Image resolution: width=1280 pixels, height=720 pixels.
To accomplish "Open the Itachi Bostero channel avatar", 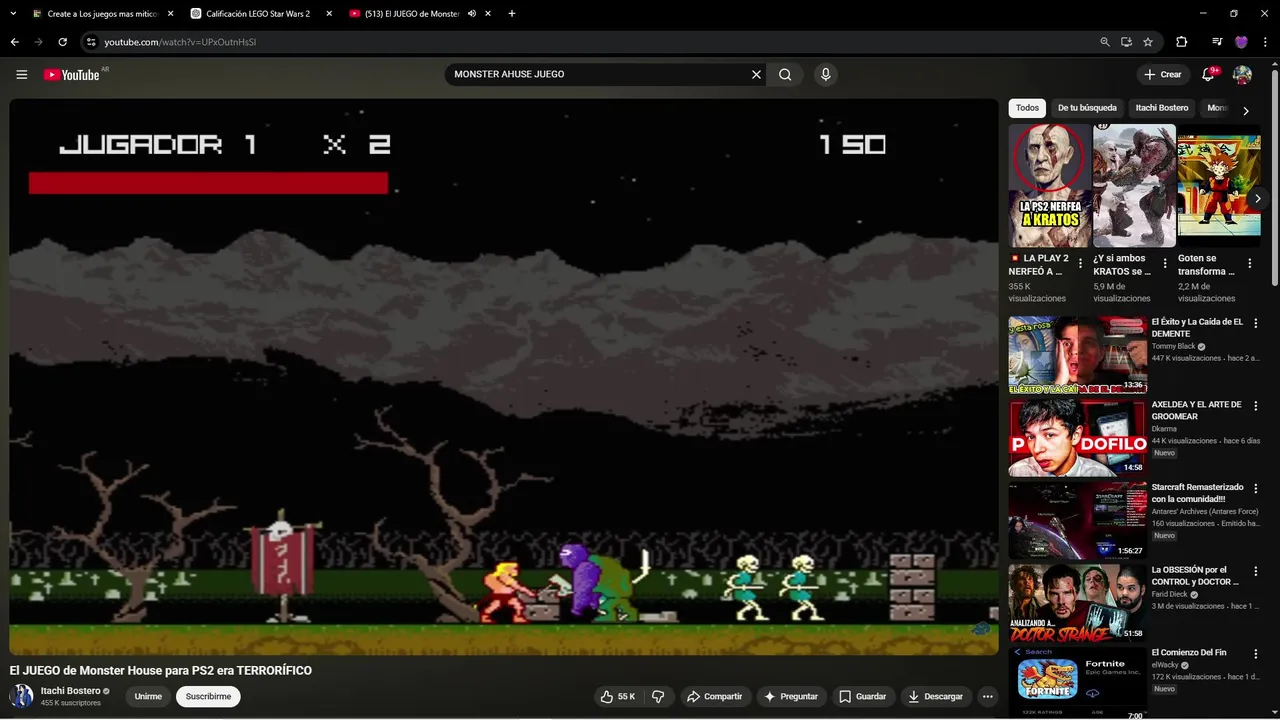I will 21,696.
